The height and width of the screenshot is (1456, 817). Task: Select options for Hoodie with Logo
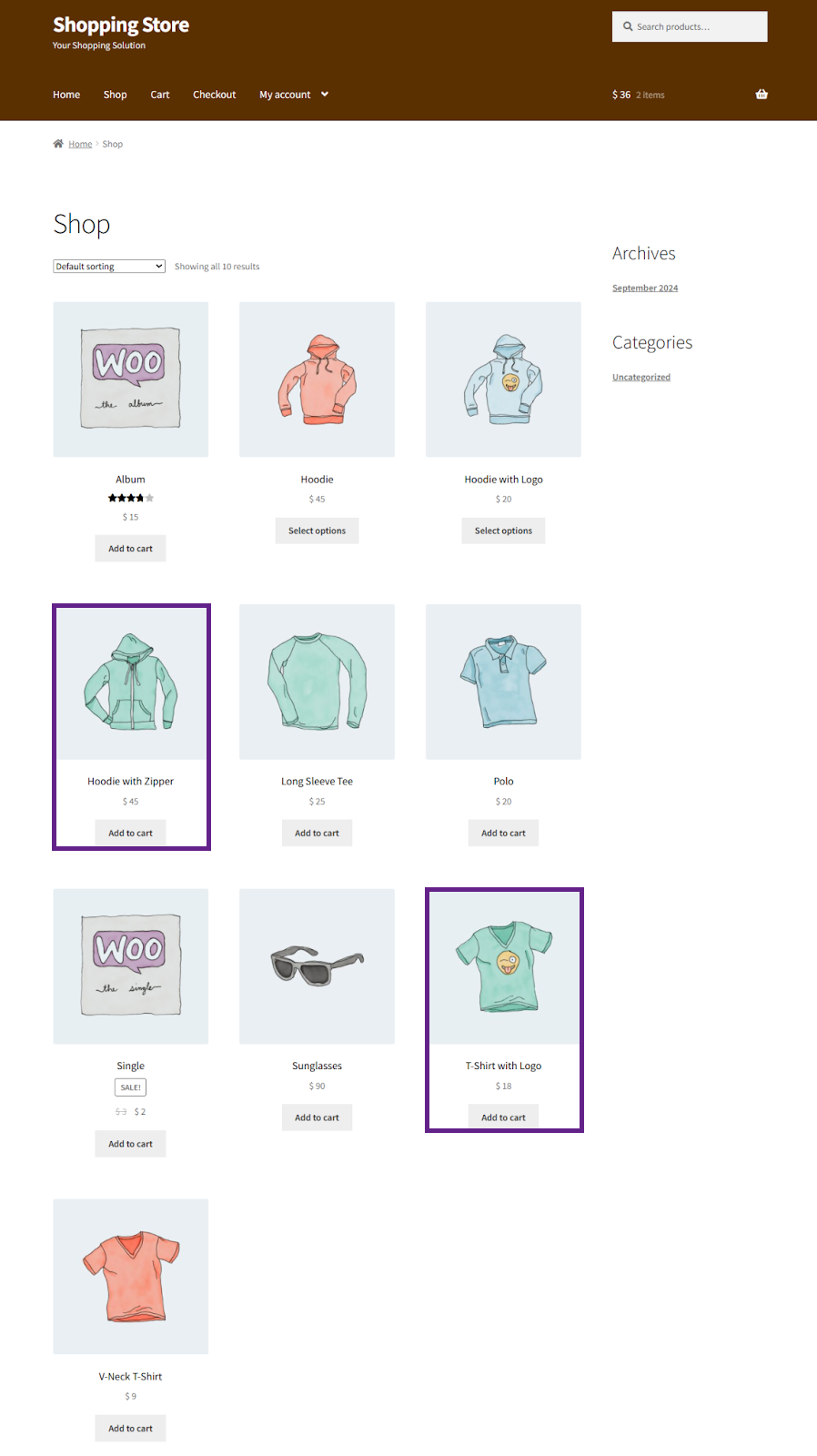[503, 531]
